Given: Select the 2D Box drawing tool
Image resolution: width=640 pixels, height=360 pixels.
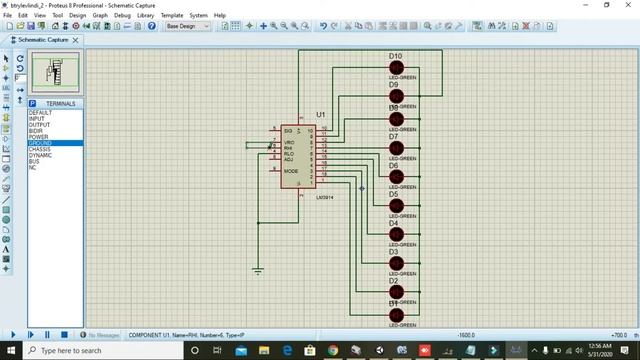Looking at the screenshot, I should [x=6, y=210].
